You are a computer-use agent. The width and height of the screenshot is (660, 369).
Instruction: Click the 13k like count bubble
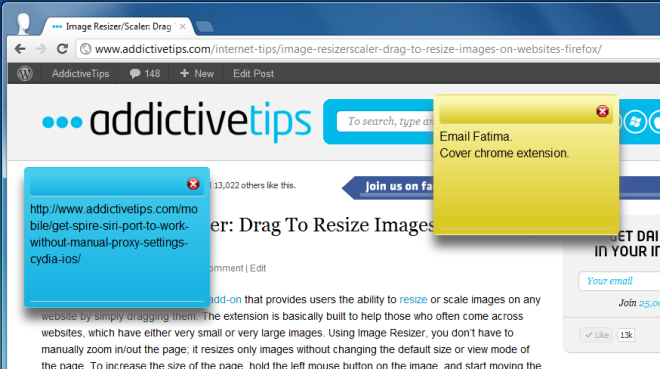tap(626, 335)
